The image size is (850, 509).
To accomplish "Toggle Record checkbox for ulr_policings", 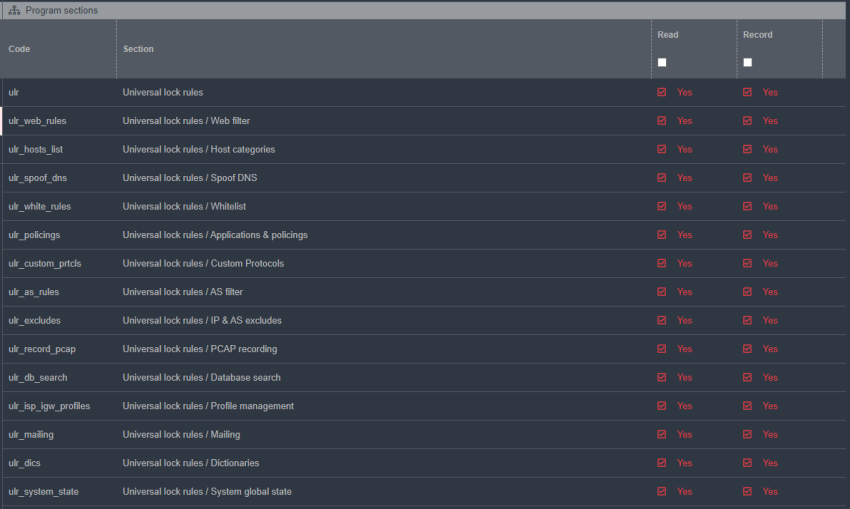I will tap(748, 235).
